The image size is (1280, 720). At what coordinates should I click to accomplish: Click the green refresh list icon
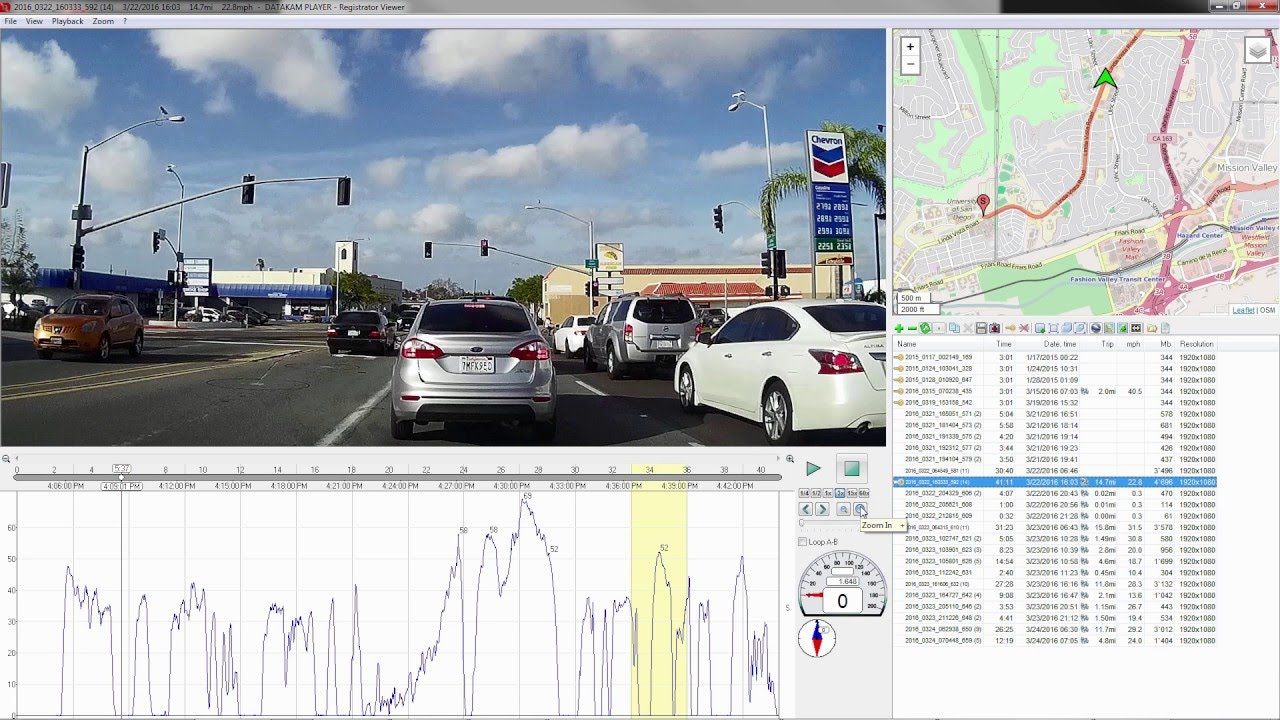click(x=926, y=328)
